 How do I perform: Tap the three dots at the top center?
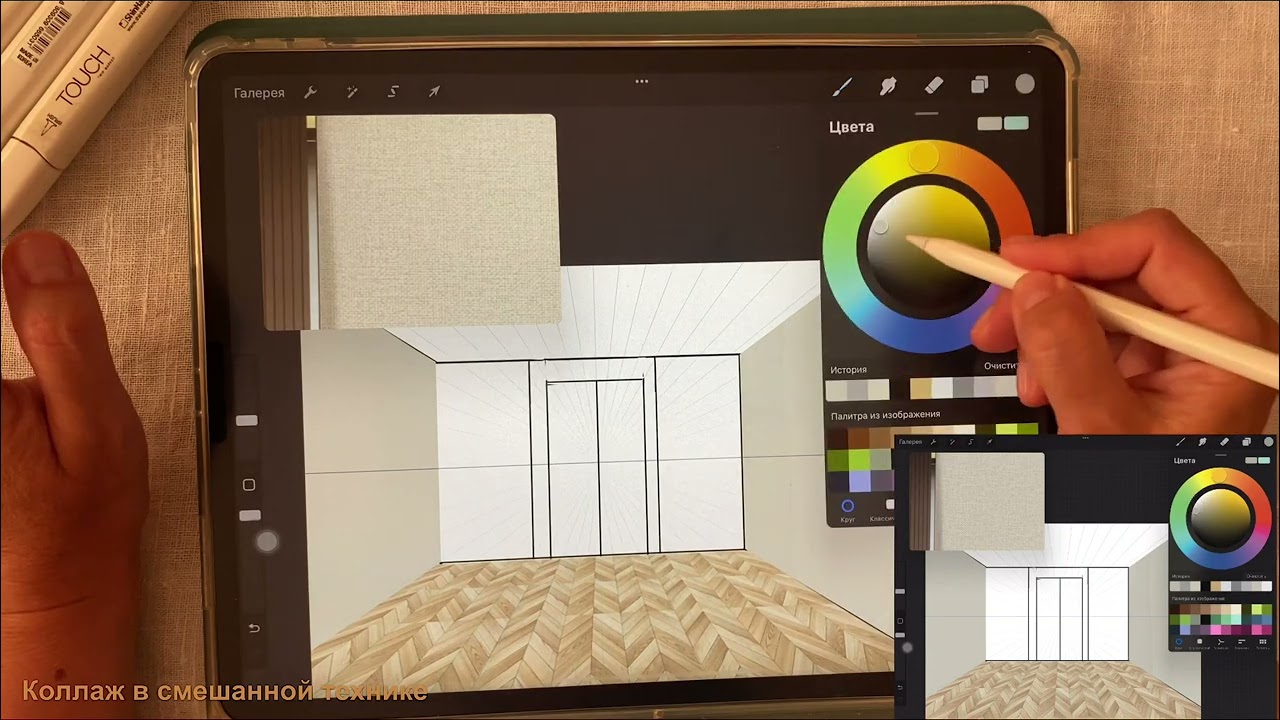pyautogui.click(x=642, y=82)
